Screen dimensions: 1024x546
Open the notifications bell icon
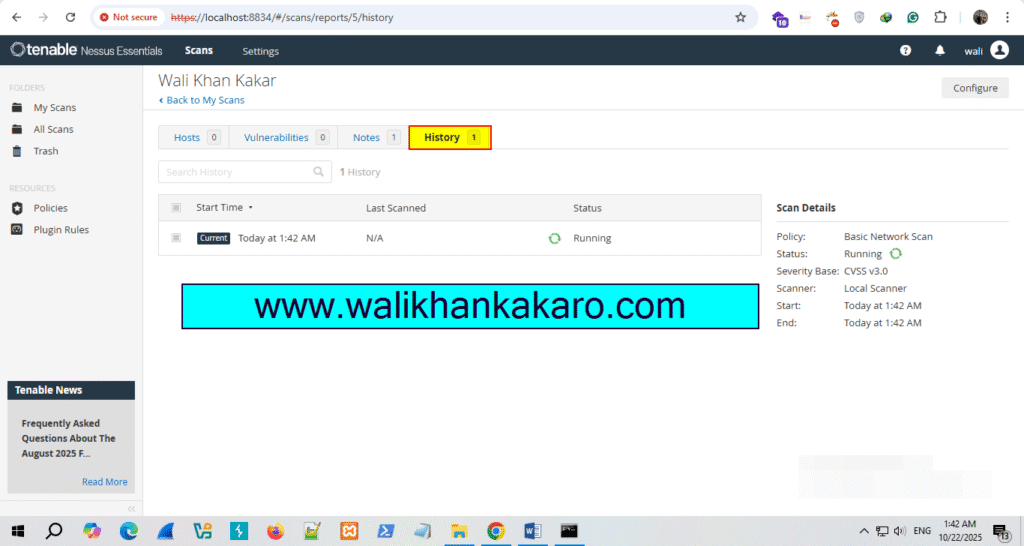coord(940,50)
